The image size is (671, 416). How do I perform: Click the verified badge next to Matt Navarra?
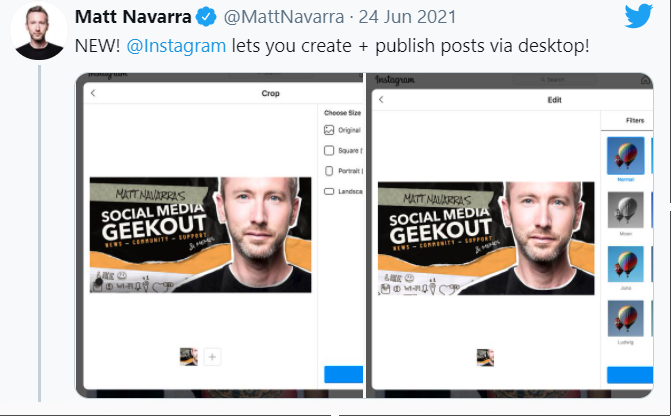coord(206,17)
